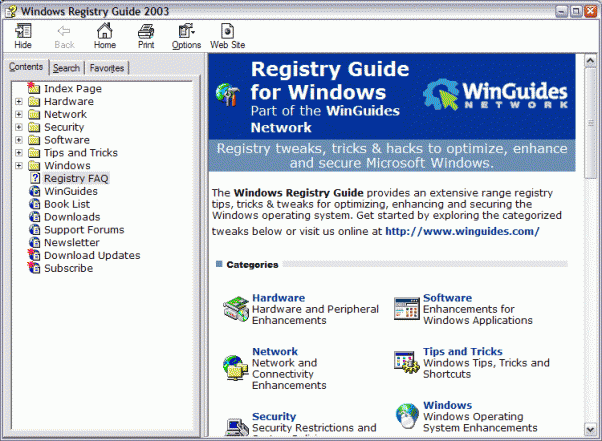Select the Downloads tree item

[x=72, y=217]
